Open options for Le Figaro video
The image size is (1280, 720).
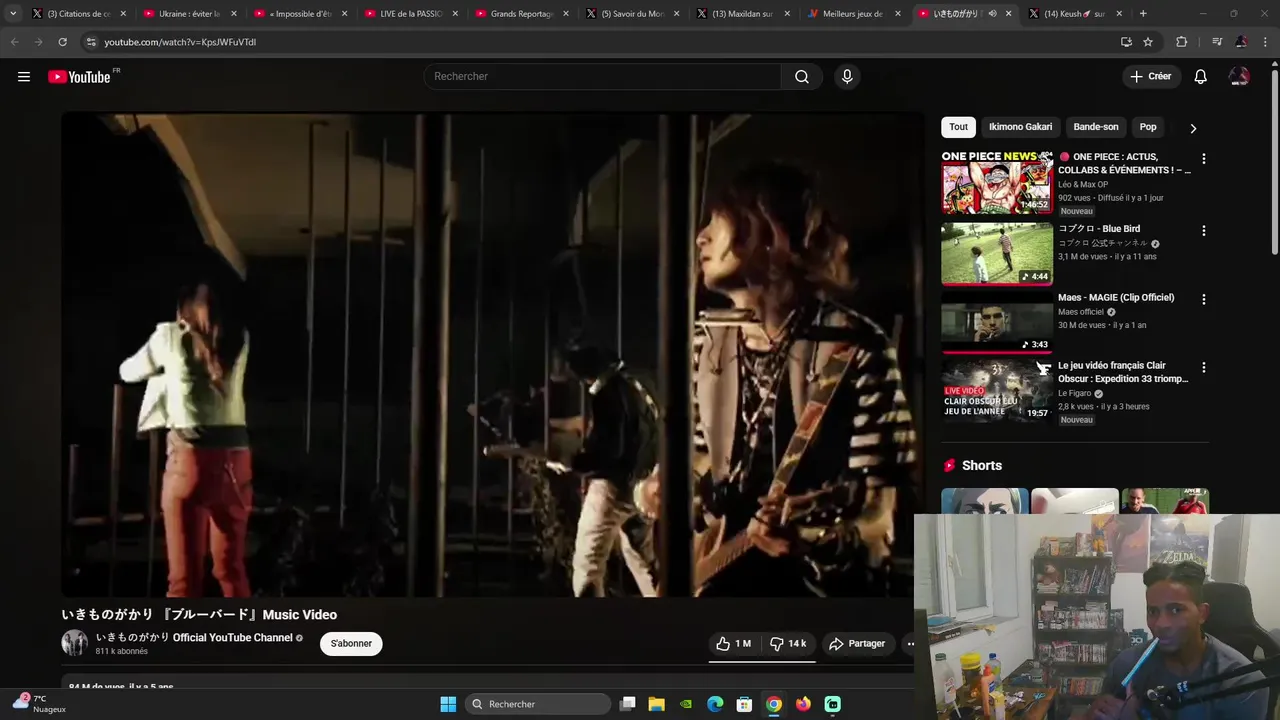(x=1203, y=367)
